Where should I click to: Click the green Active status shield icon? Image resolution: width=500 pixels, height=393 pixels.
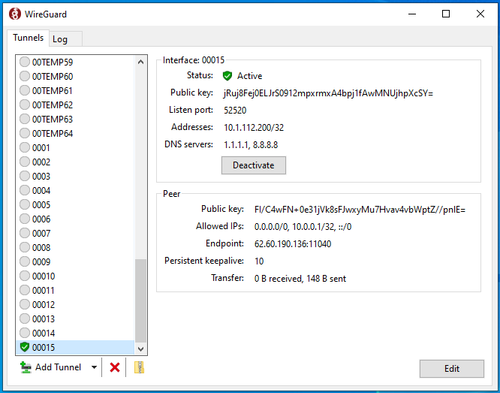(x=227, y=76)
